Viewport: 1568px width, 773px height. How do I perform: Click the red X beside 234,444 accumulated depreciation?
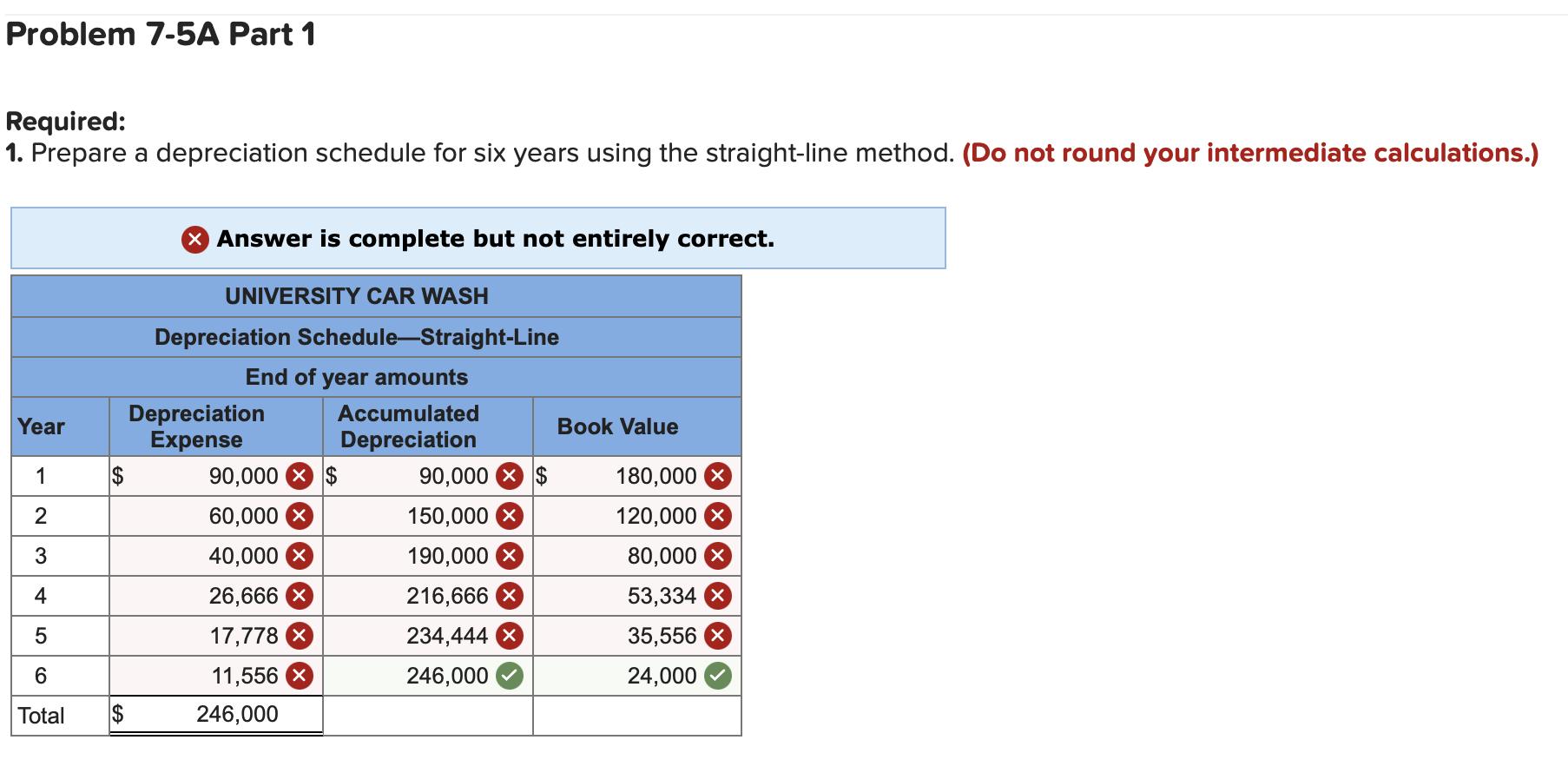pos(511,635)
